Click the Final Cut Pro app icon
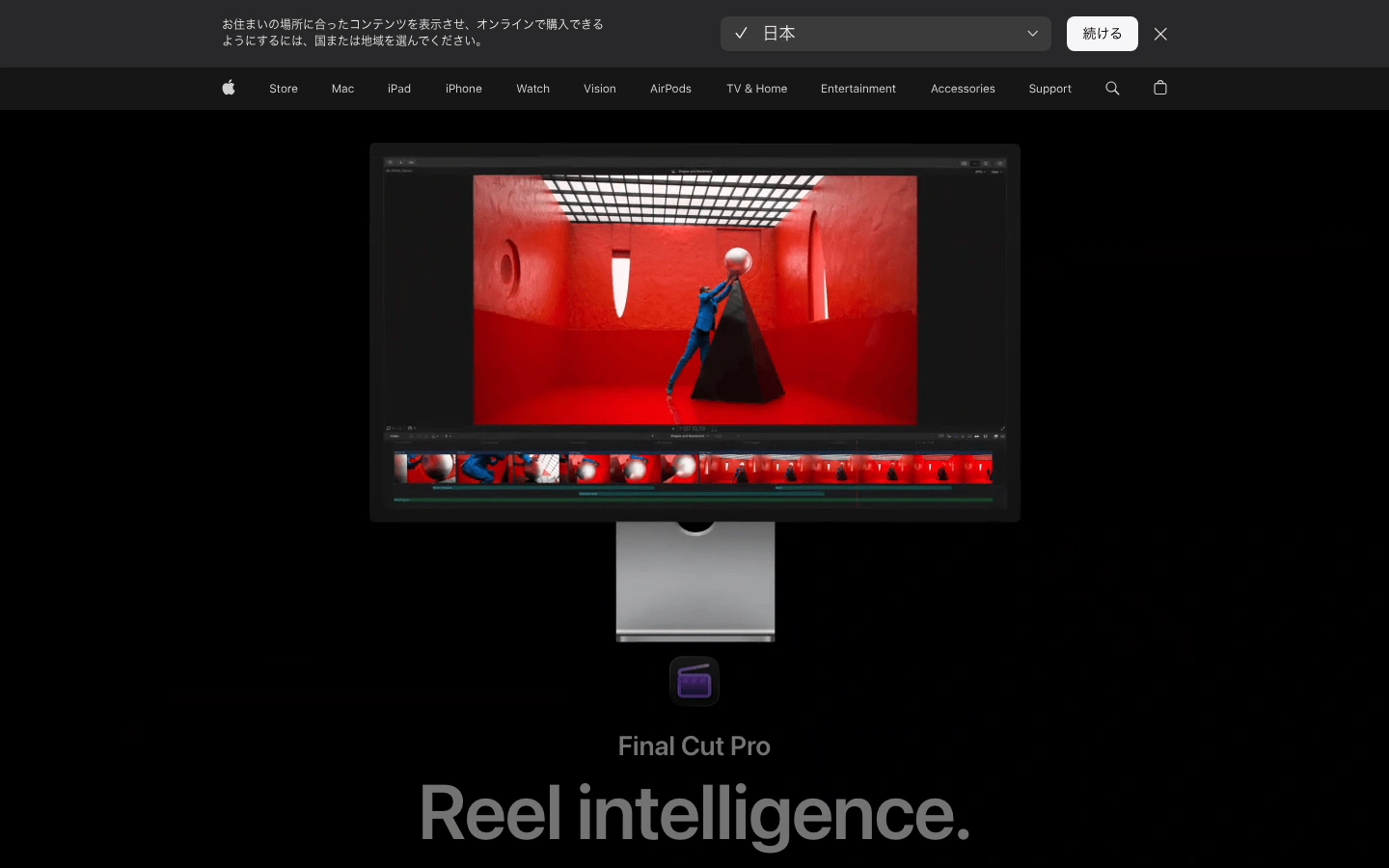 694,682
